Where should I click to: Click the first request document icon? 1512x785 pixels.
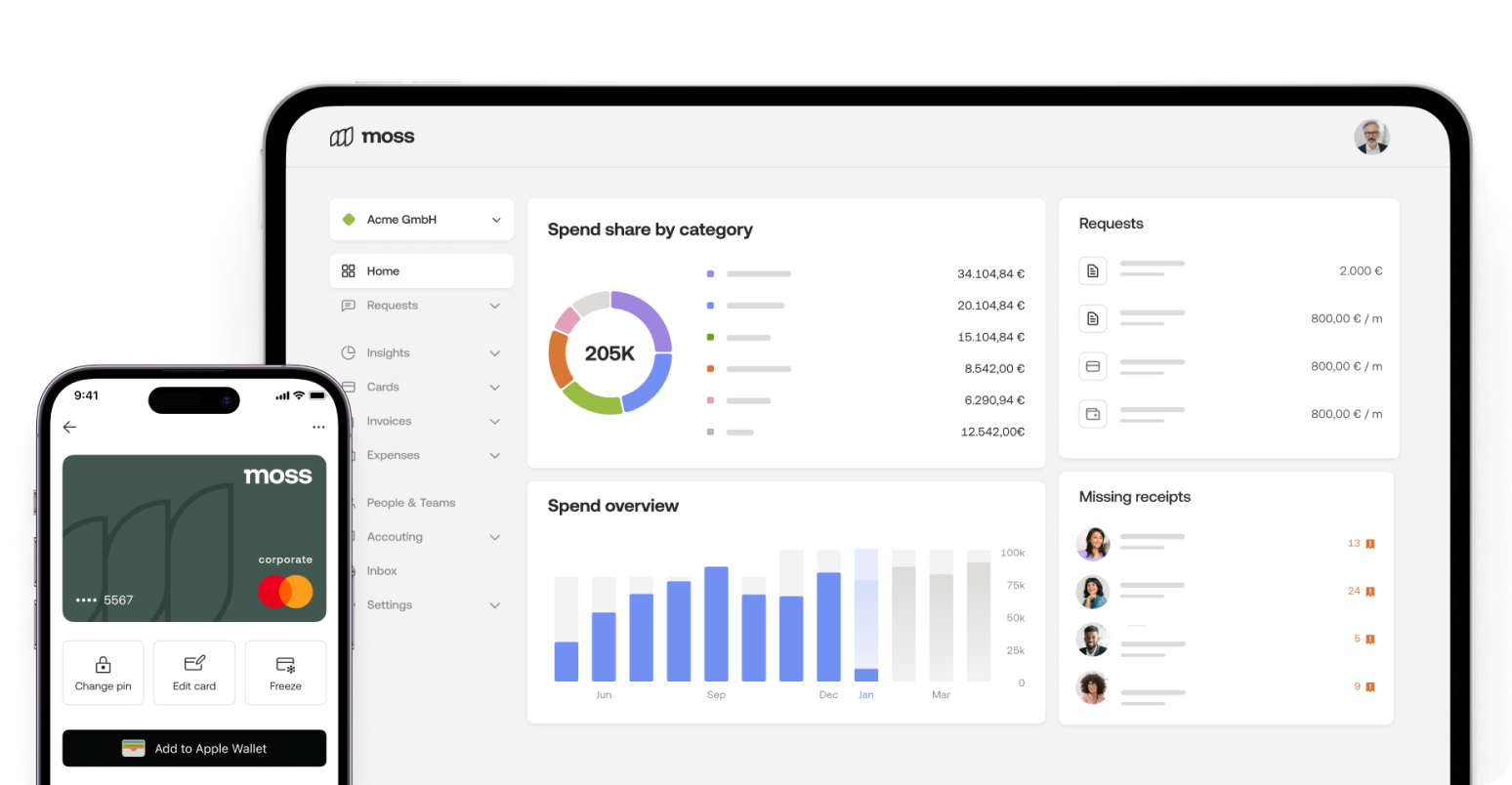coord(1093,270)
